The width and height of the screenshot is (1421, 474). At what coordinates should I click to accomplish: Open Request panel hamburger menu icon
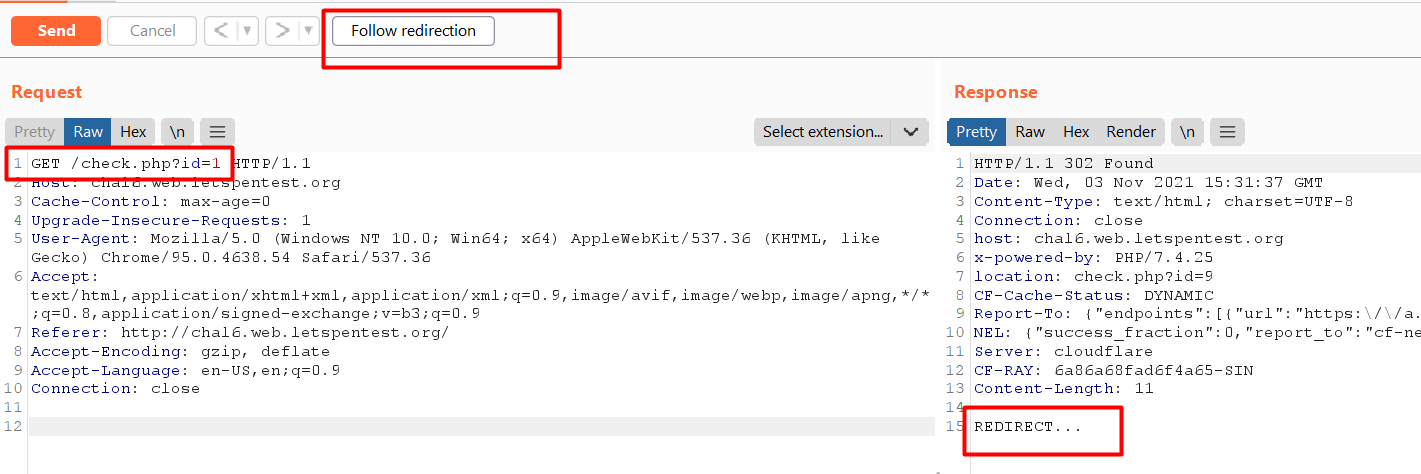(x=217, y=132)
